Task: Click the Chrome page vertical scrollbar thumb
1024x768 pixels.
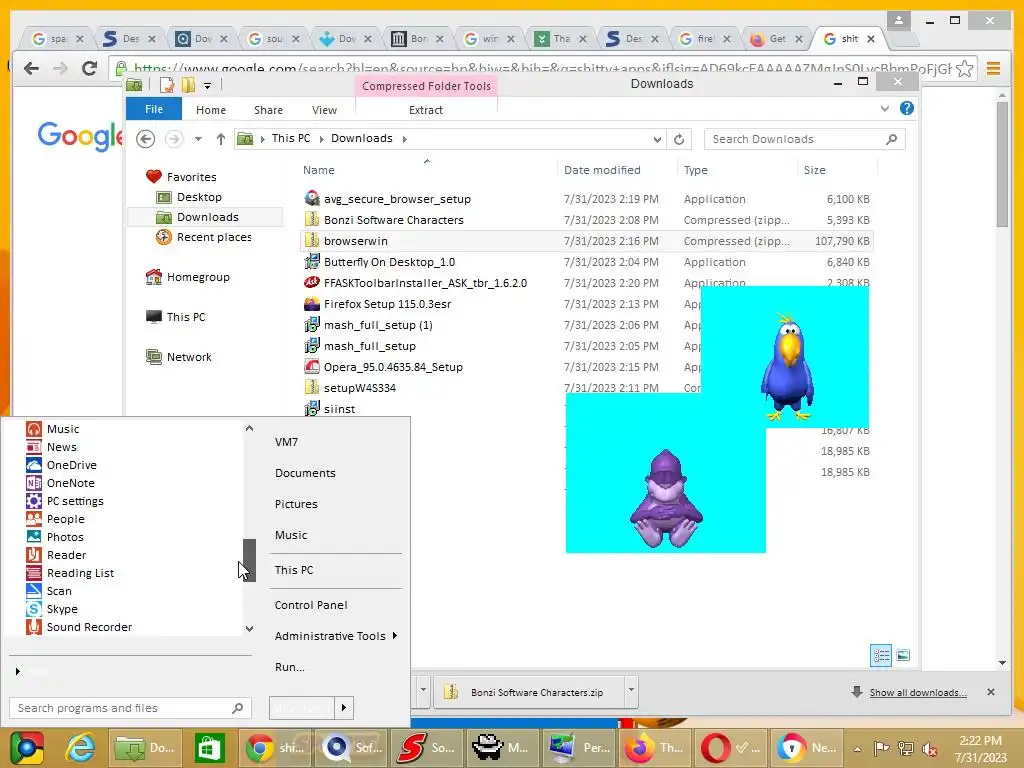Action: coord(1002,165)
